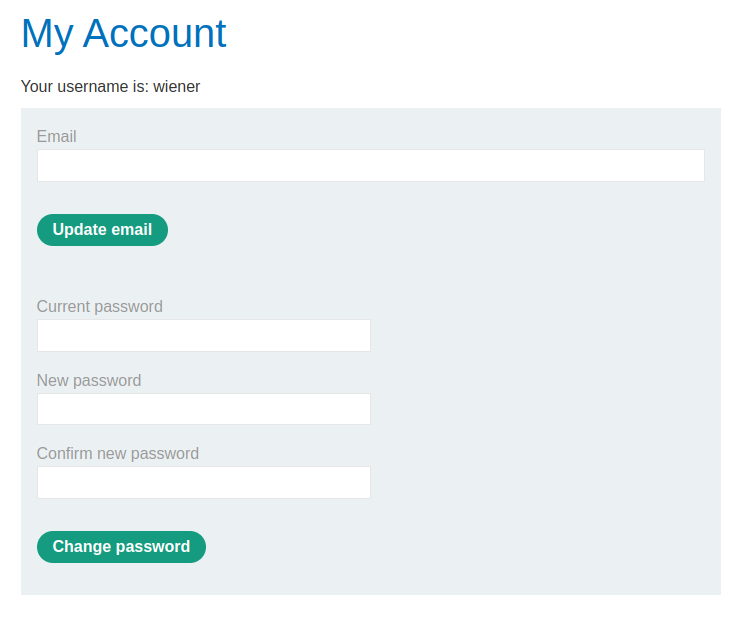Click gray panel space right of Change password
Image resolution: width=755 pixels, height=644 pixels.
[x=460, y=547]
